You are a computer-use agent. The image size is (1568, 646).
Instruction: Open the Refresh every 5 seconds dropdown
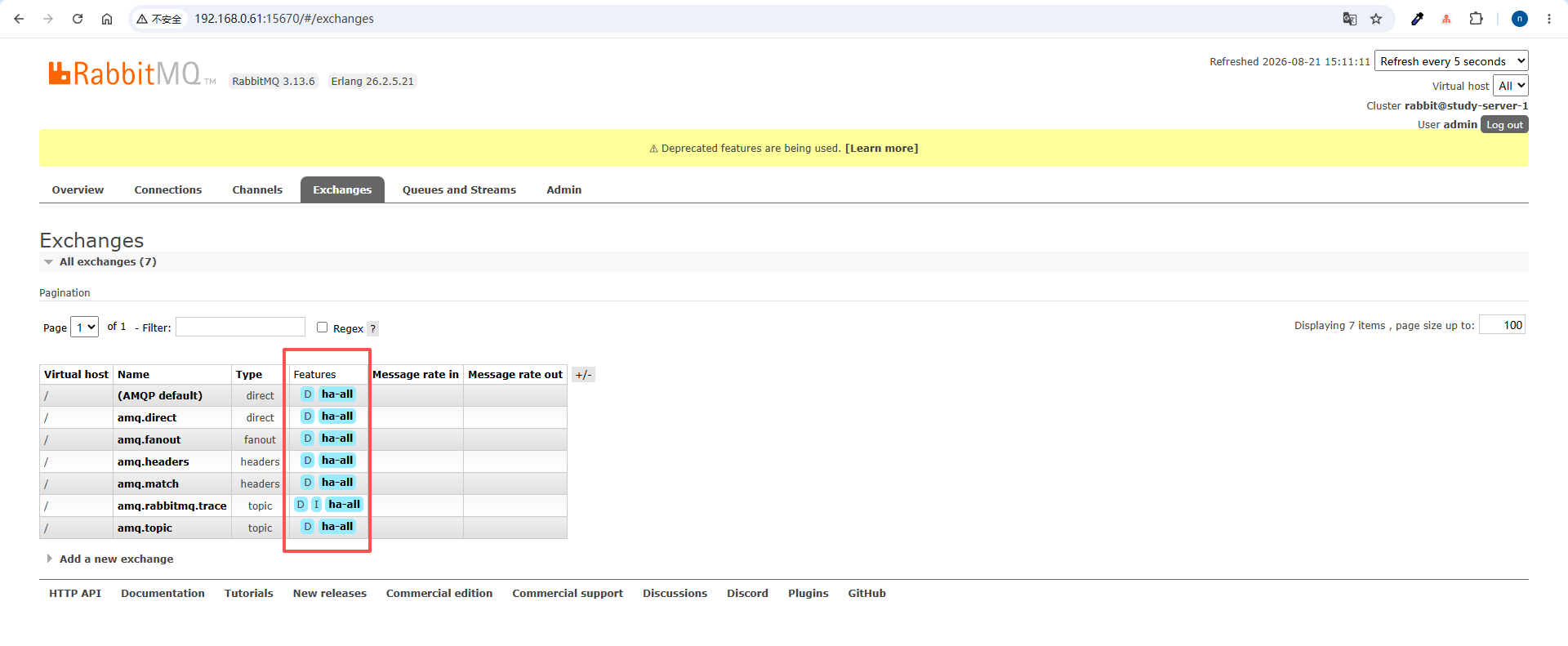coord(1451,61)
